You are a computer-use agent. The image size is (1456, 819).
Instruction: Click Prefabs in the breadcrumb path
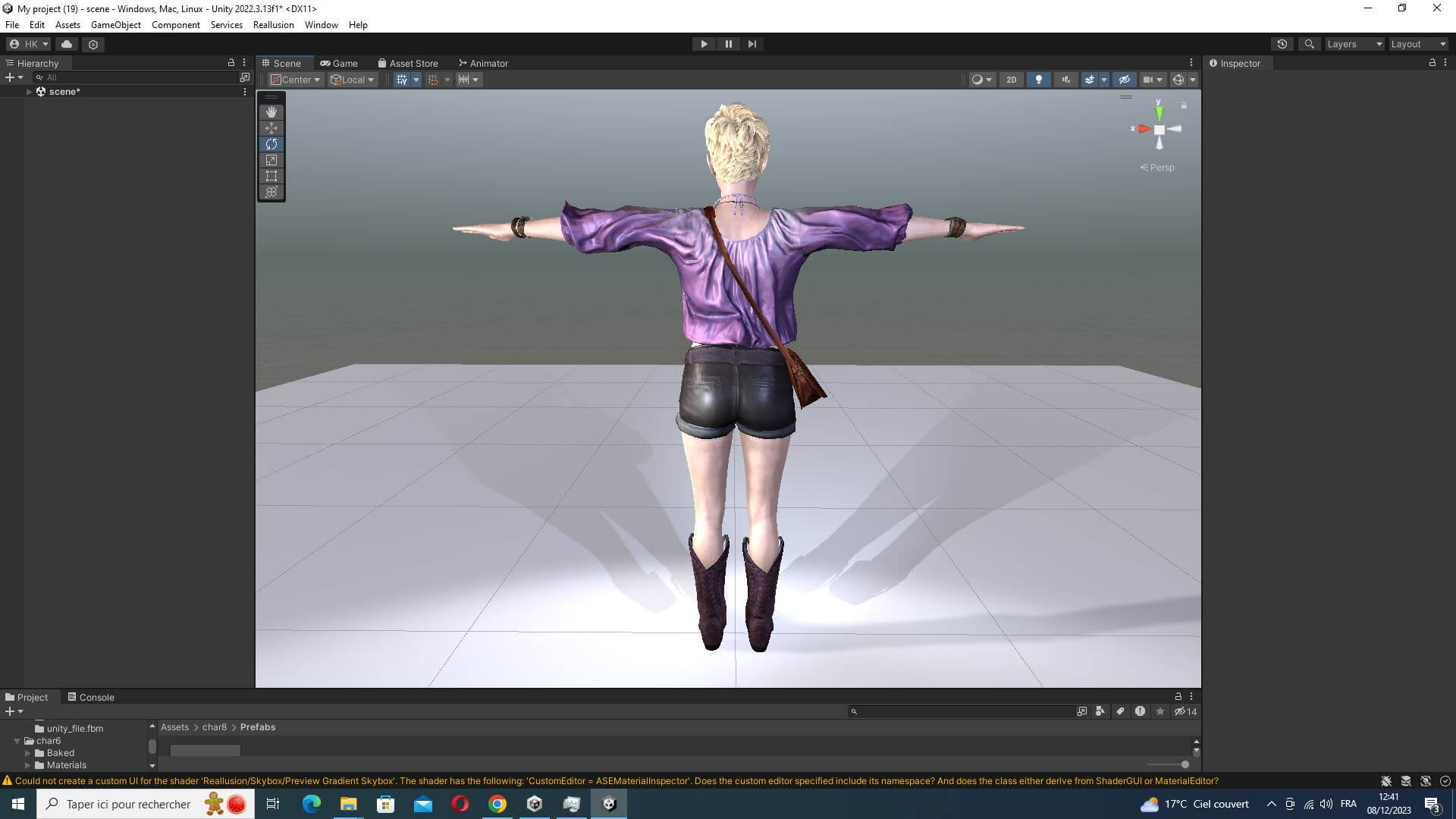point(258,726)
